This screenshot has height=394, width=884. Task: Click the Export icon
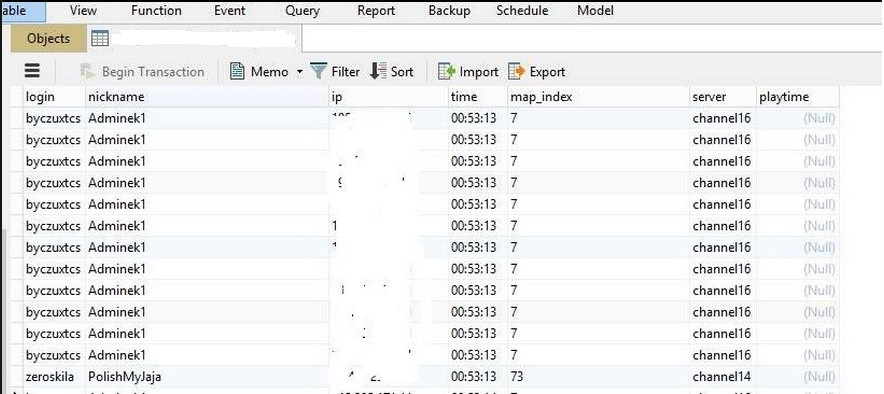(516, 71)
